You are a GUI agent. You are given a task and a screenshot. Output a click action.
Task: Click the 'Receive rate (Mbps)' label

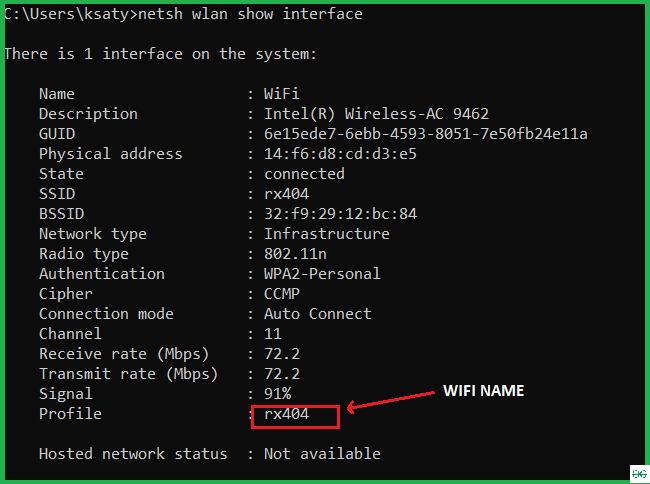(x=124, y=354)
